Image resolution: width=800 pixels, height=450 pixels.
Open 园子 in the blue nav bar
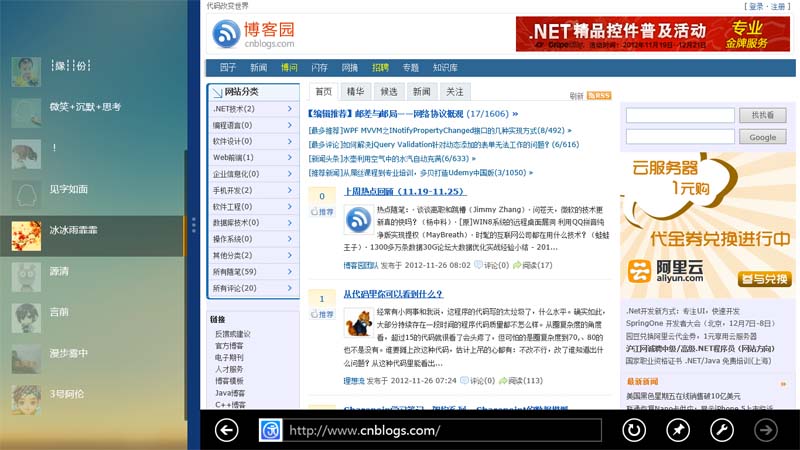point(228,68)
